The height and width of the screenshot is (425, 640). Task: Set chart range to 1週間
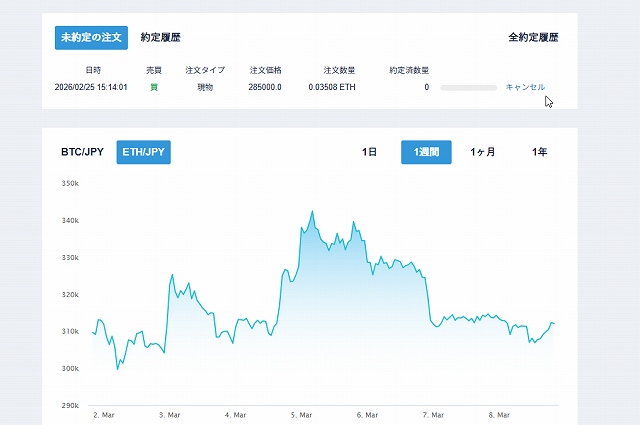pyautogui.click(x=426, y=152)
